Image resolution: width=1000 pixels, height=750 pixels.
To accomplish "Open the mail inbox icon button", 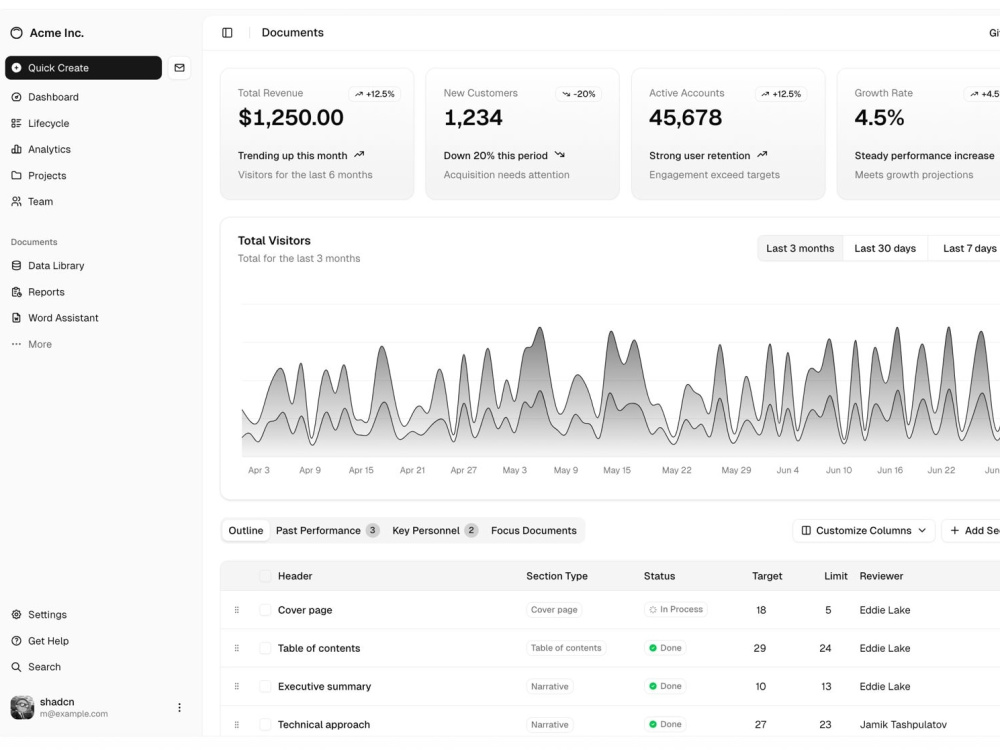I will (179, 68).
